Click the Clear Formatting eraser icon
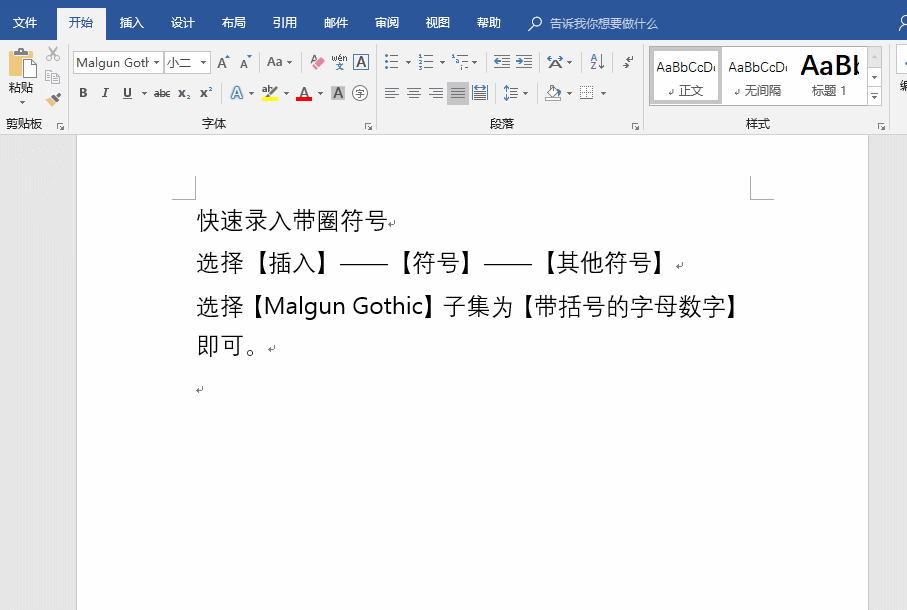The image size is (907, 610). 317,62
